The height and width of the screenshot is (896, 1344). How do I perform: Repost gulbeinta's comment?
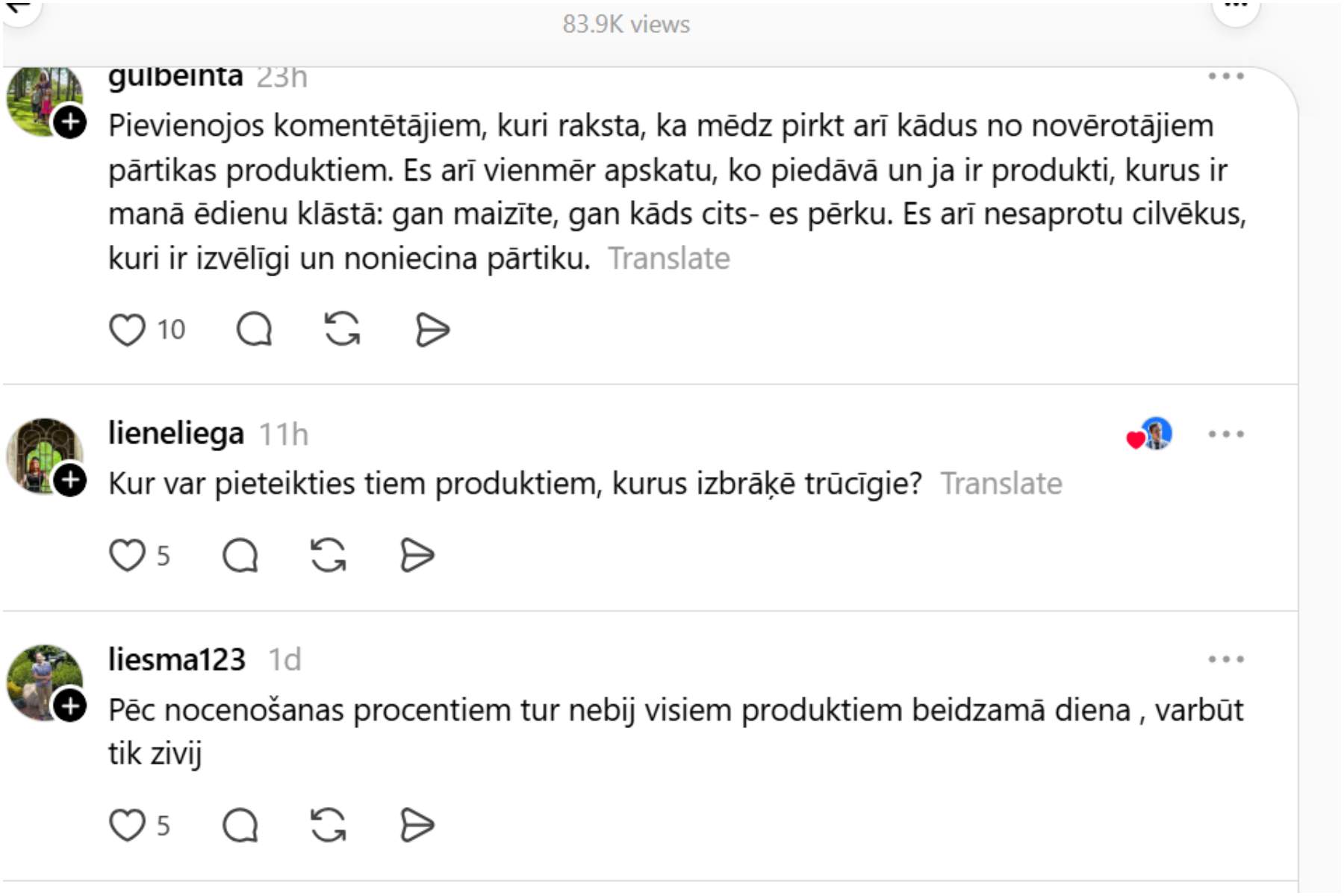coord(343,330)
